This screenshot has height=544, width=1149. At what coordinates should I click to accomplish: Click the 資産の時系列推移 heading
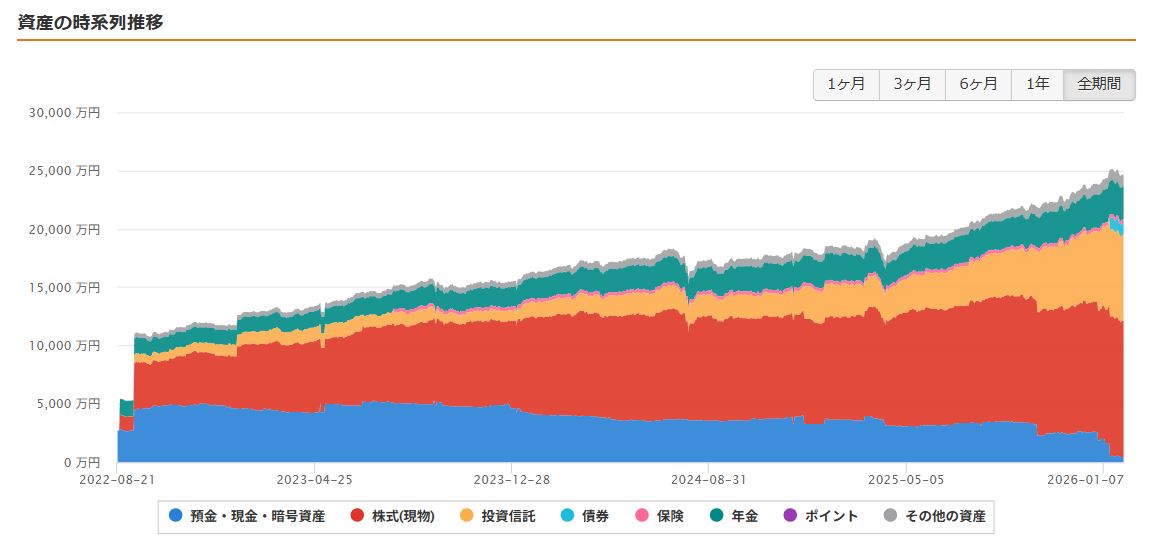pyautogui.click(x=90, y=22)
